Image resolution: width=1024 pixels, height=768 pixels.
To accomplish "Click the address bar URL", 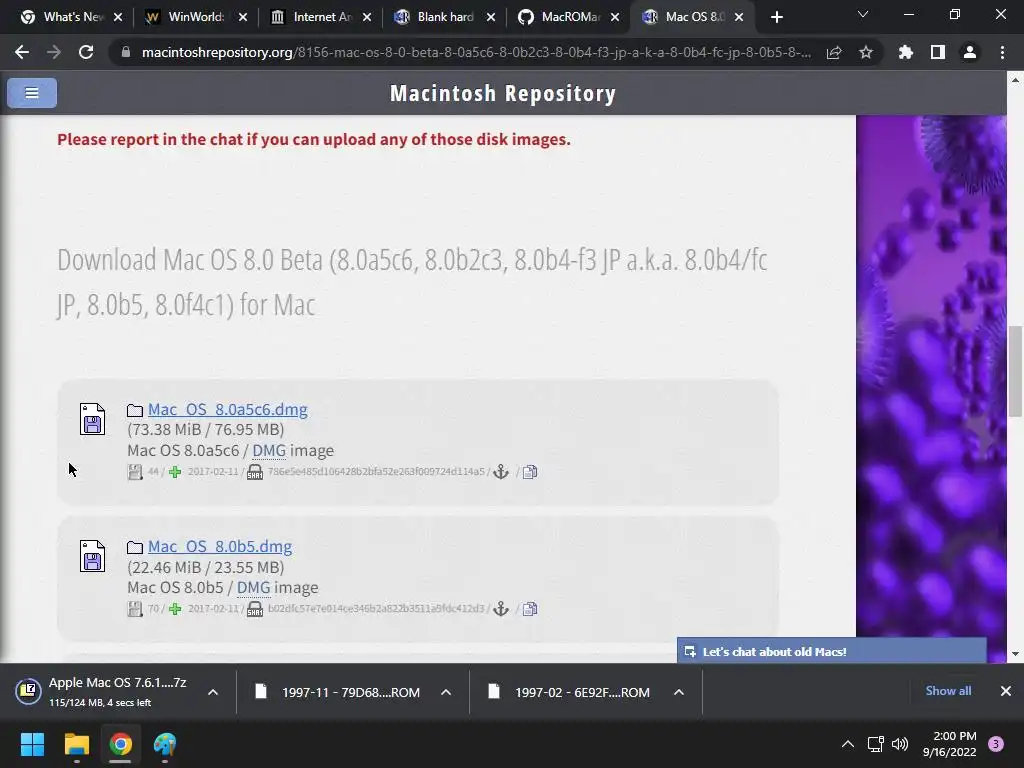I will (x=475, y=52).
